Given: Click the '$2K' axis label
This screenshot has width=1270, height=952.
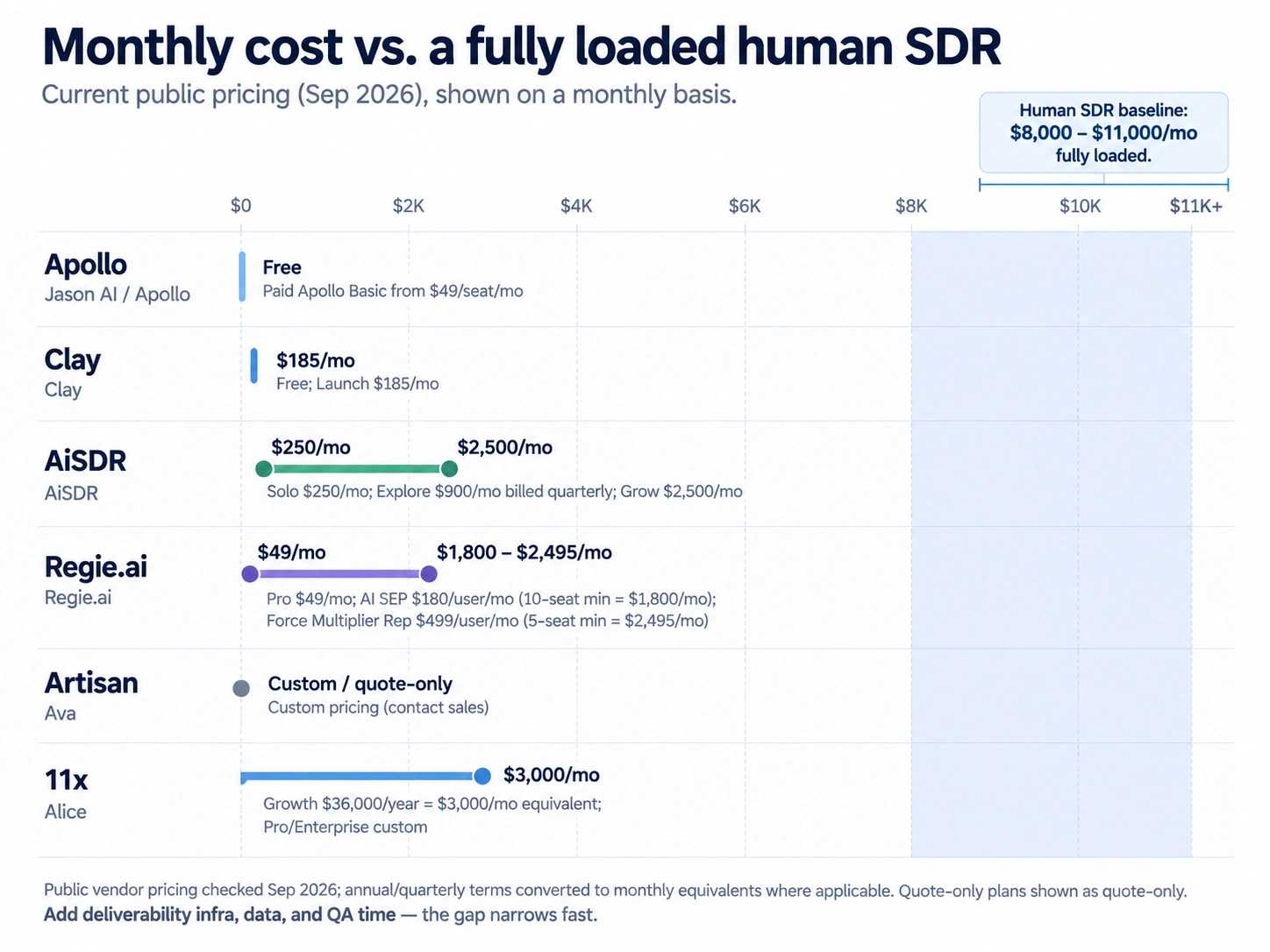Looking at the screenshot, I should click(x=408, y=206).
